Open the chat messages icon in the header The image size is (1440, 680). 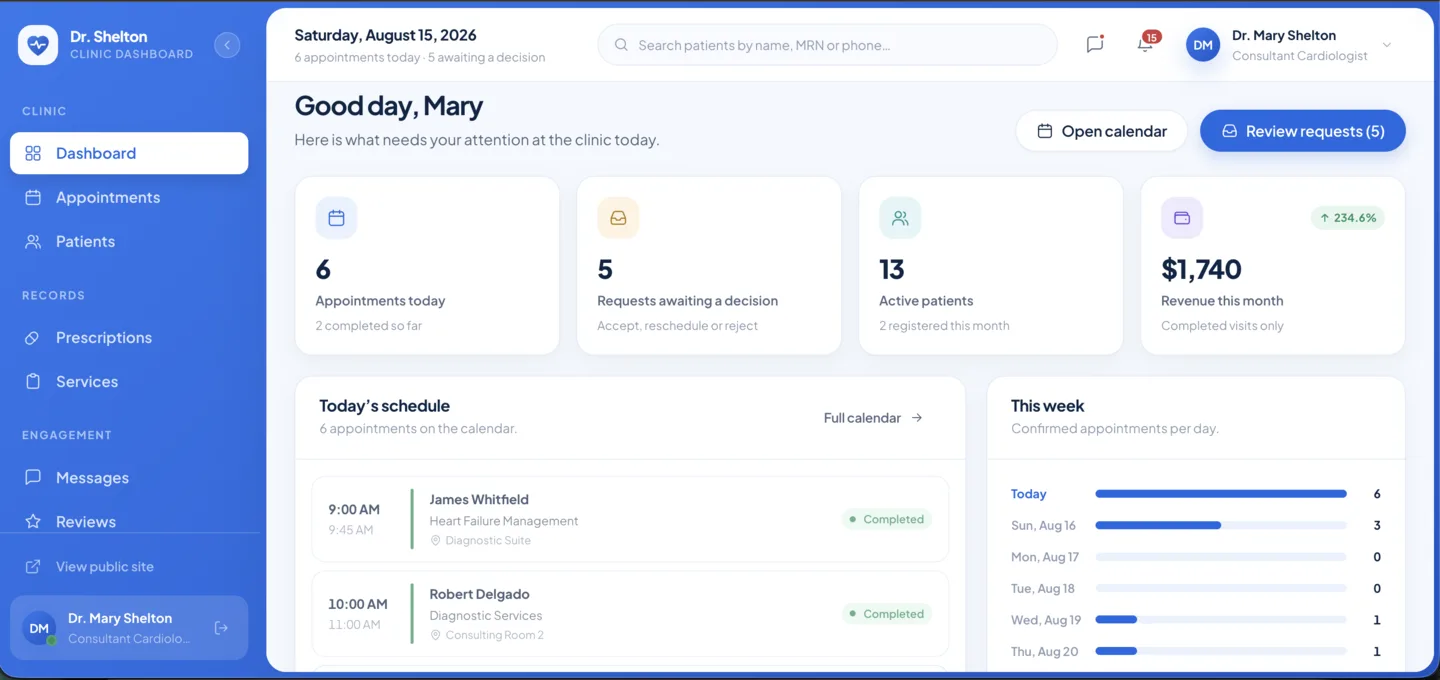point(1095,44)
